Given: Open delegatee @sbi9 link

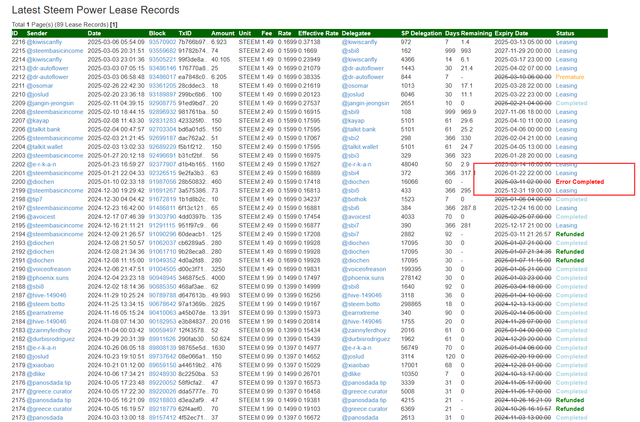Looking at the screenshot, I should 350,112.
